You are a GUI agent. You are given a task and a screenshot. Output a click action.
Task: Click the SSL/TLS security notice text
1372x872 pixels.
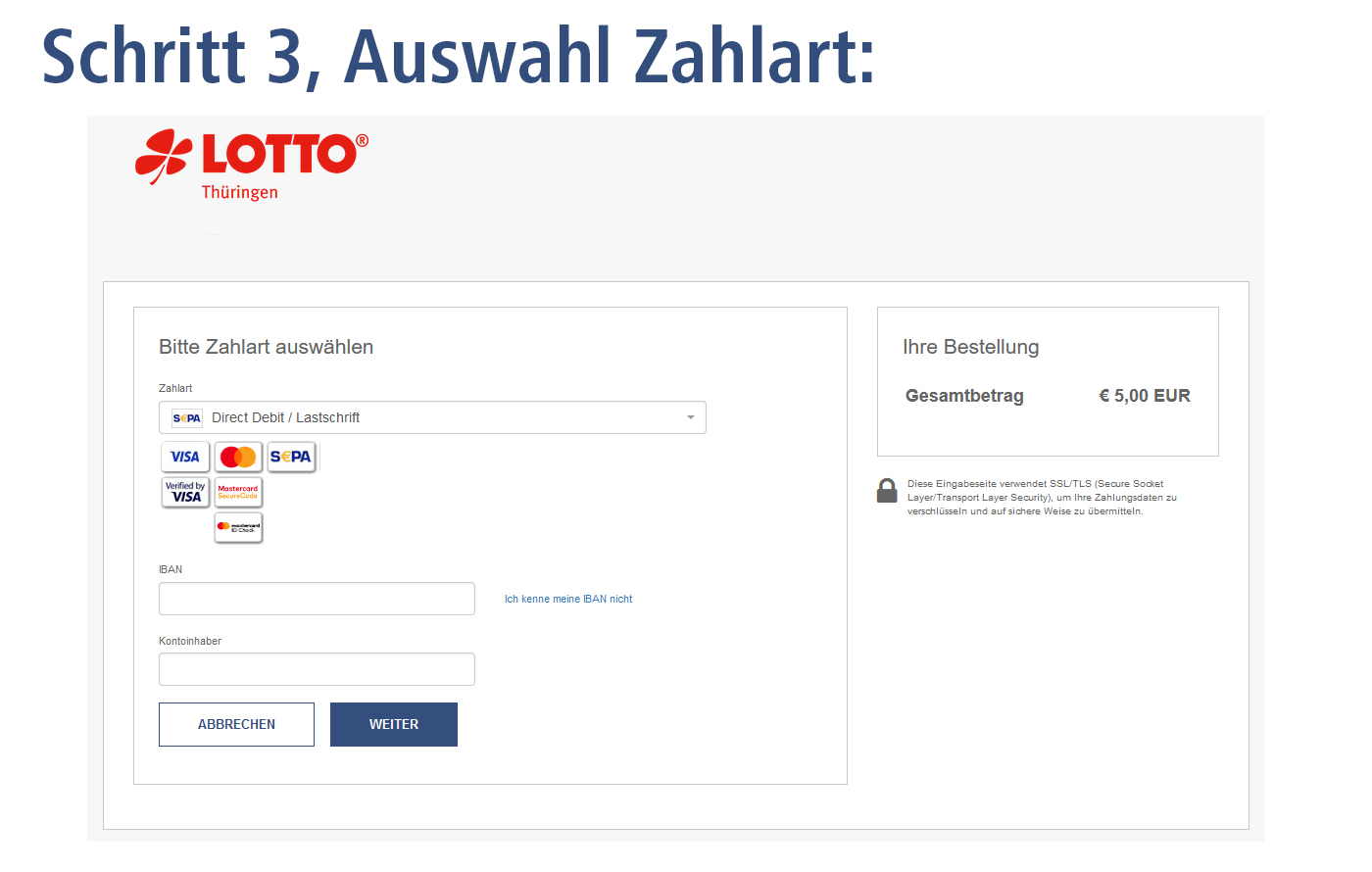tap(1042, 498)
